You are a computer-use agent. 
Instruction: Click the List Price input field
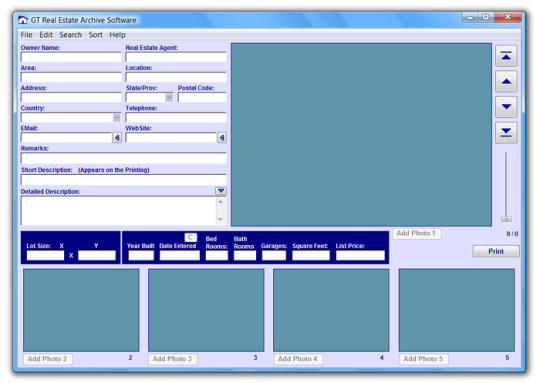360,256
